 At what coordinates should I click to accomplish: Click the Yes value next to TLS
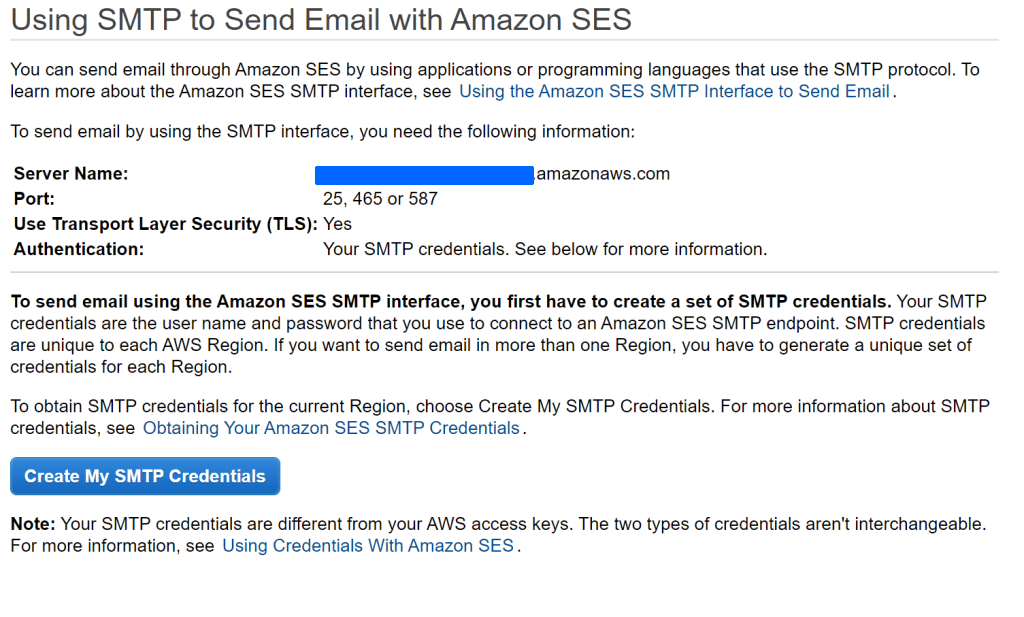point(337,224)
